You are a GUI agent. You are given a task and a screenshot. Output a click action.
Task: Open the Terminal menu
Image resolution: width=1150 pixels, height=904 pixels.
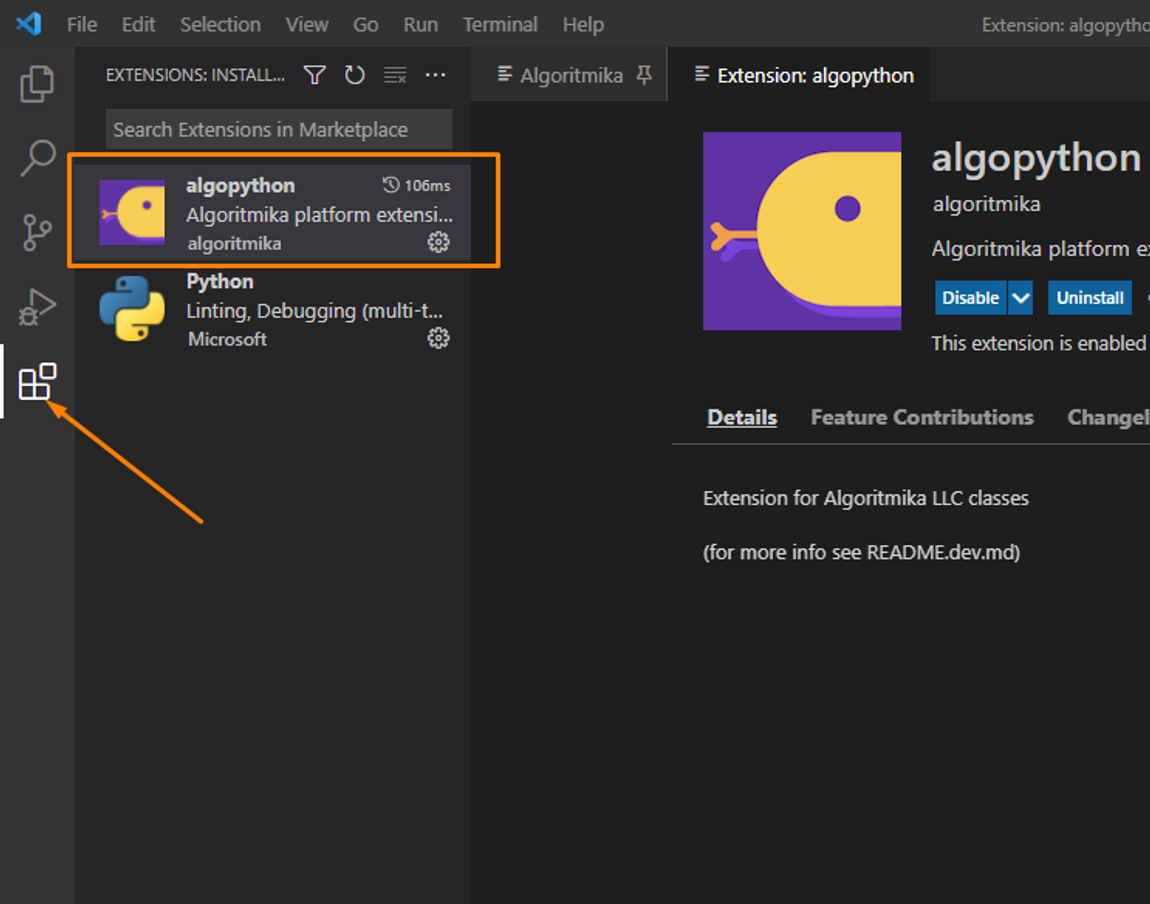pos(500,24)
